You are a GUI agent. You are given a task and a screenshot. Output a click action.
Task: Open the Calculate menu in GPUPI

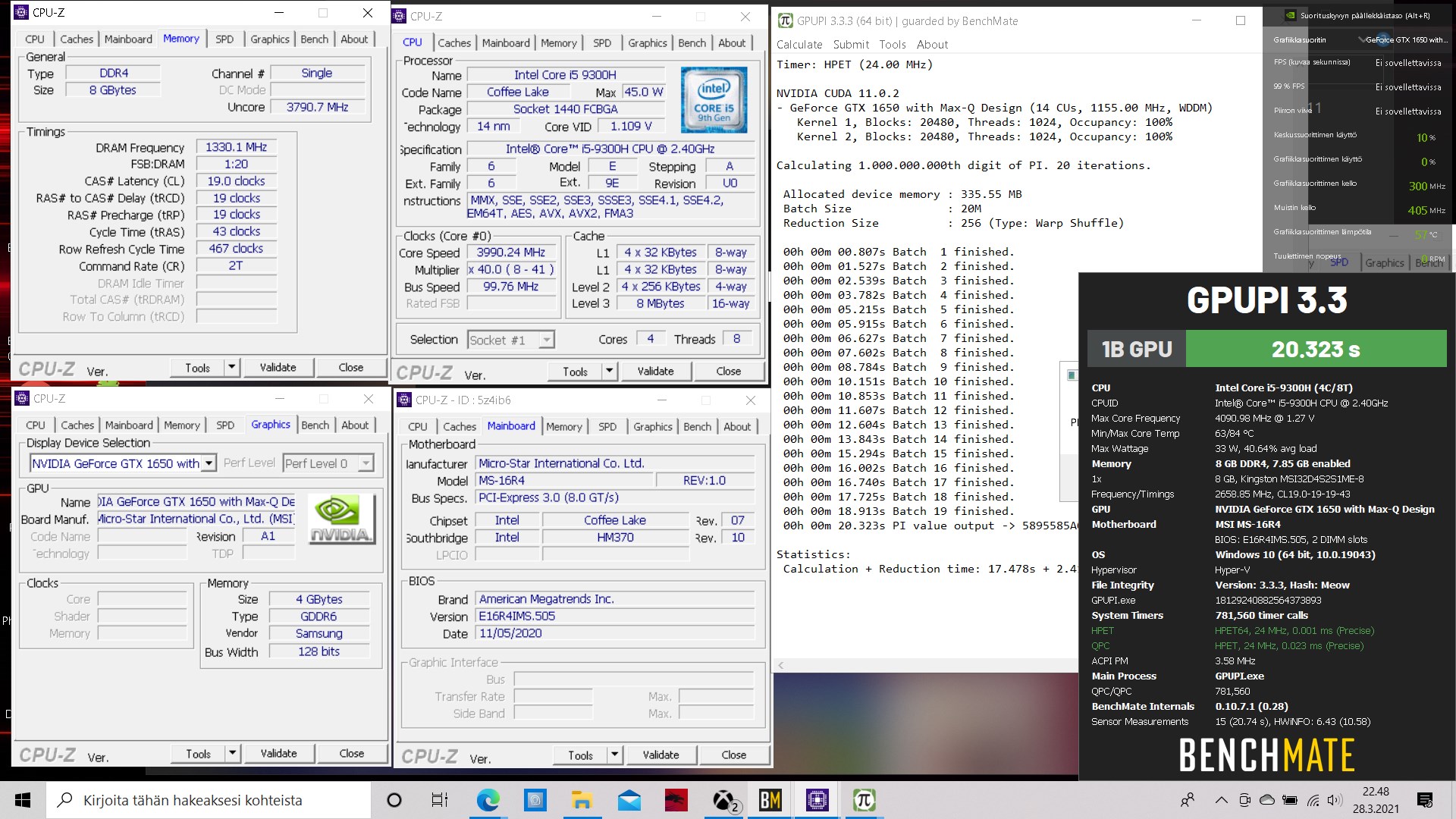tap(799, 45)
